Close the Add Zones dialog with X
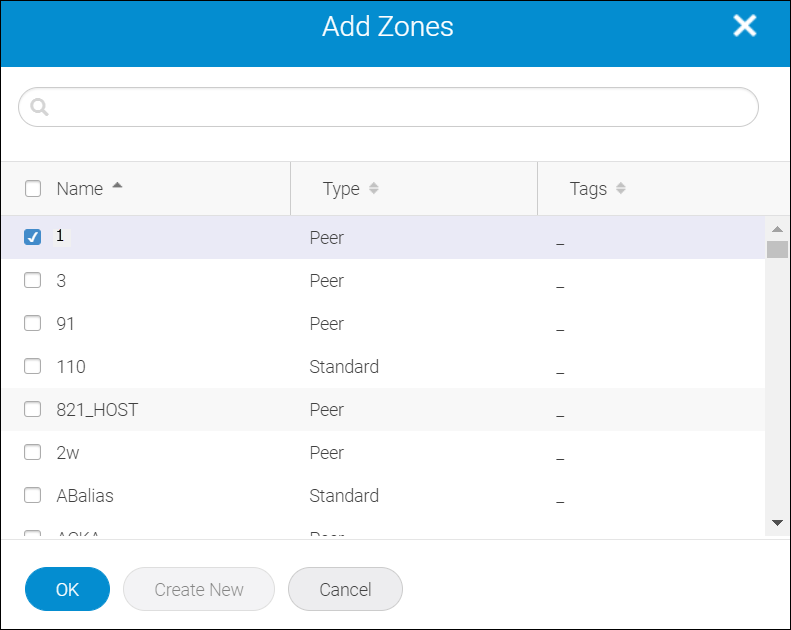Image resolution: width=791 pixels, height=630 pixels. pyautogui.click(x=744, y=26)
